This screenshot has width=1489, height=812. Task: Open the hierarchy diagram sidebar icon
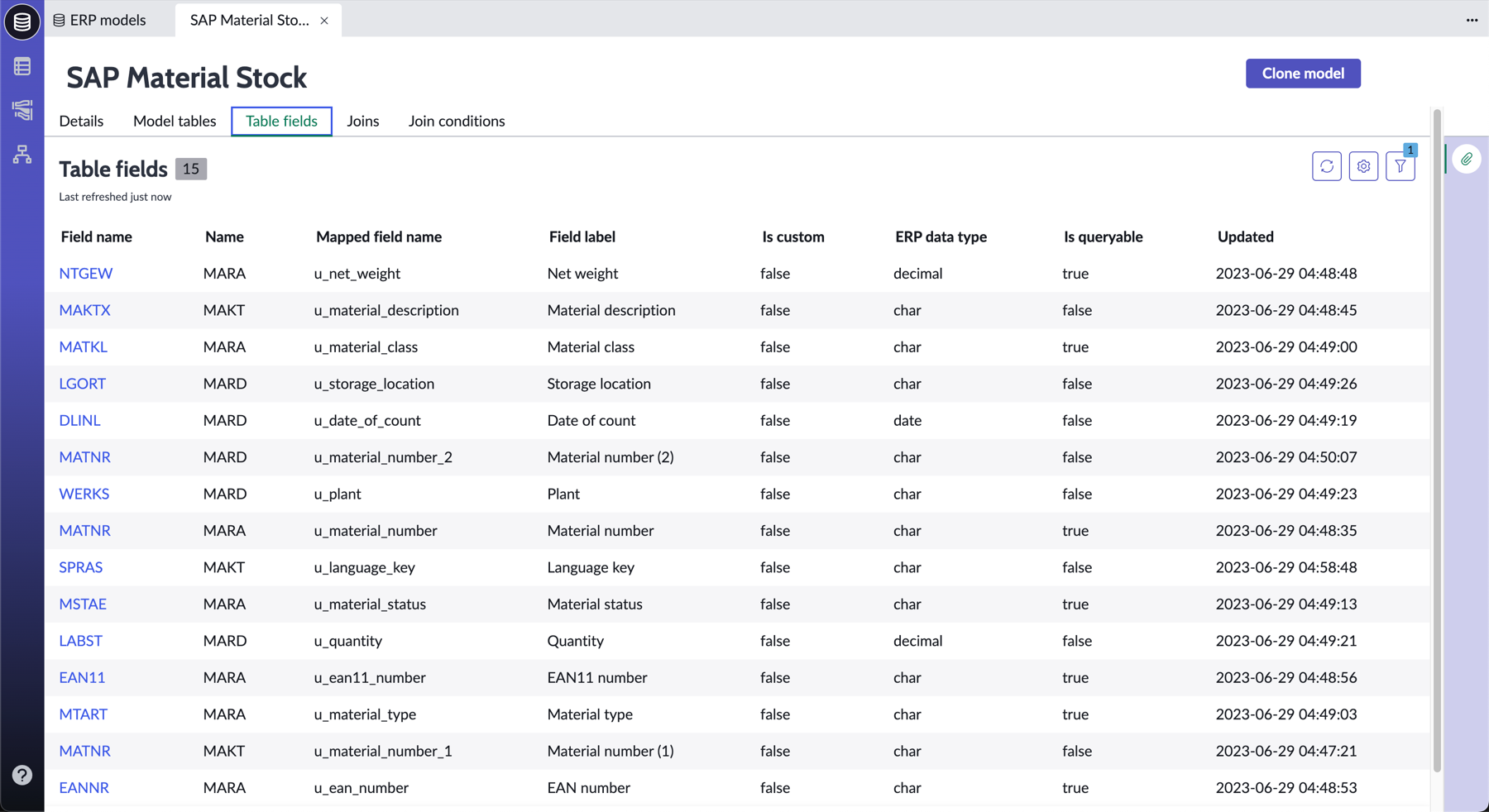pos(22,154)
